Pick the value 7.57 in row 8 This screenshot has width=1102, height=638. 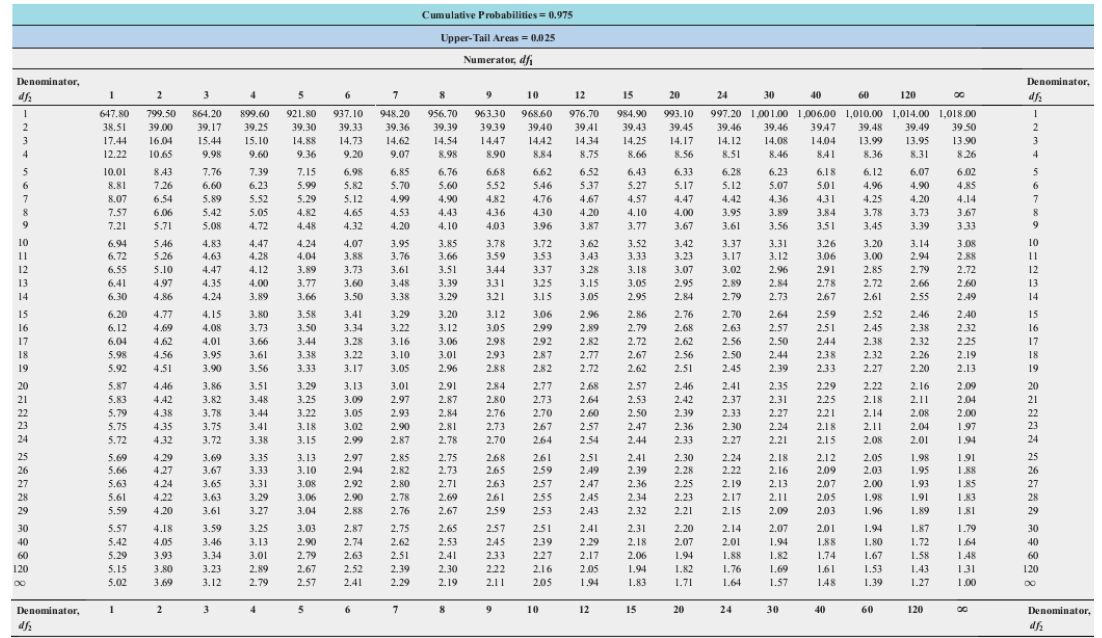tap(117, 212)
